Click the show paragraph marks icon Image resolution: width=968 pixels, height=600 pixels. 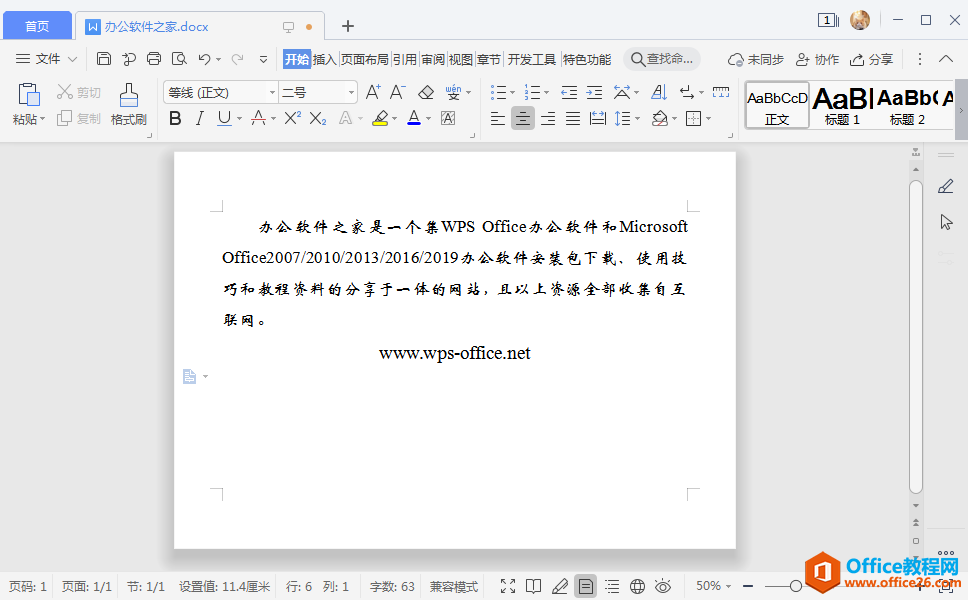click(686, 93)
